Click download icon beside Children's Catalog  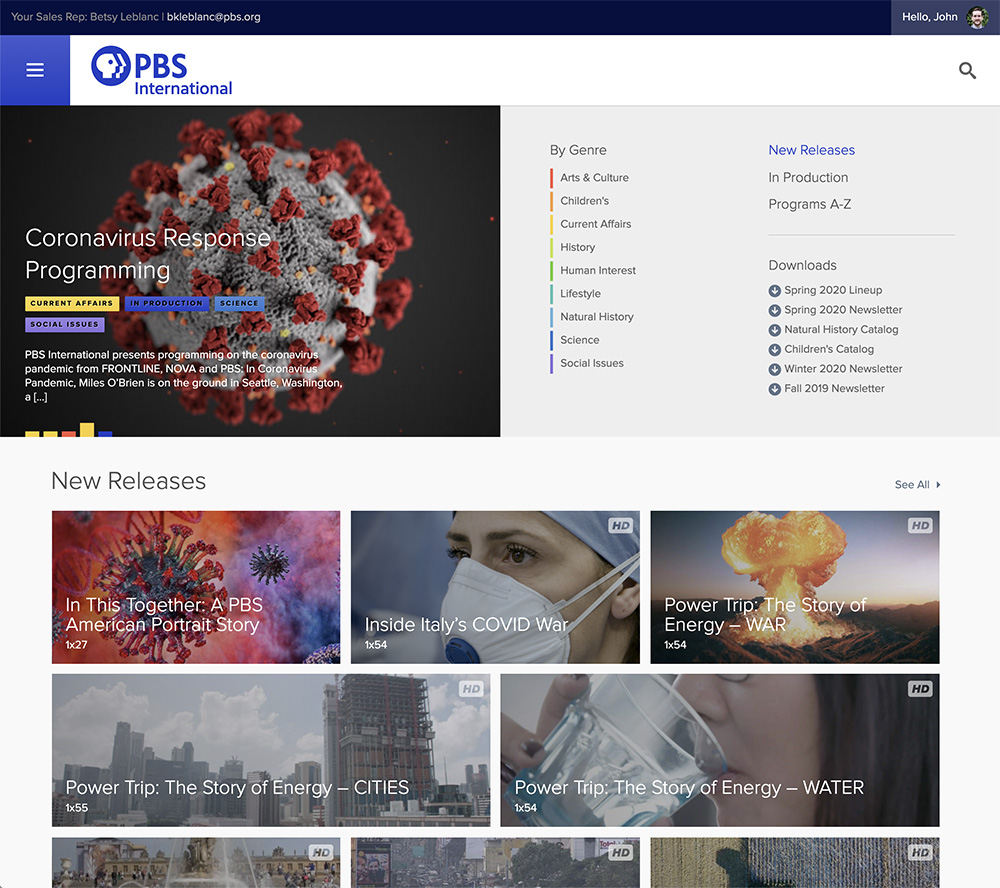pos(774,350)
